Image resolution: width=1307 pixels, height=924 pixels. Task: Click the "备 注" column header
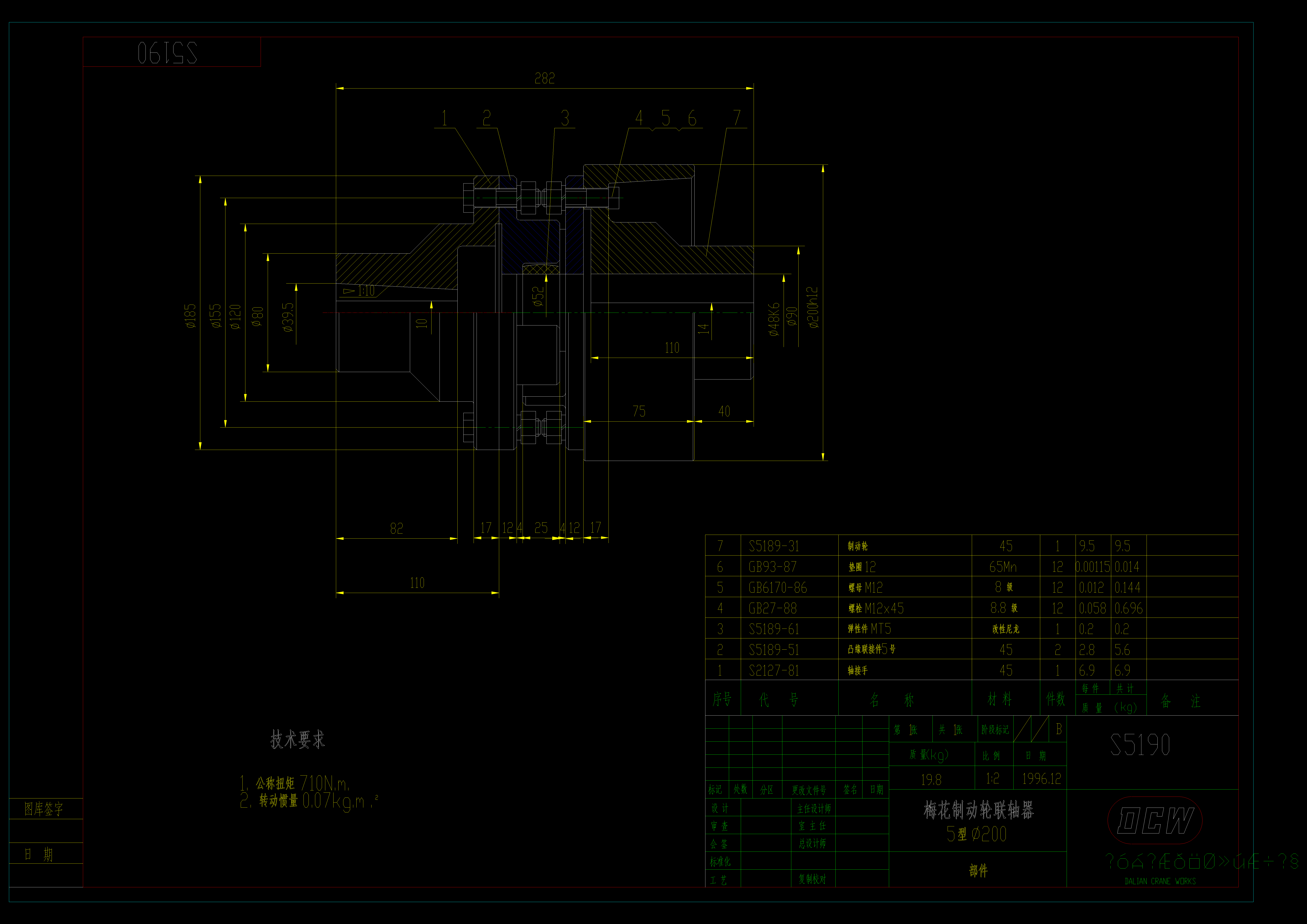[1181, 701]
